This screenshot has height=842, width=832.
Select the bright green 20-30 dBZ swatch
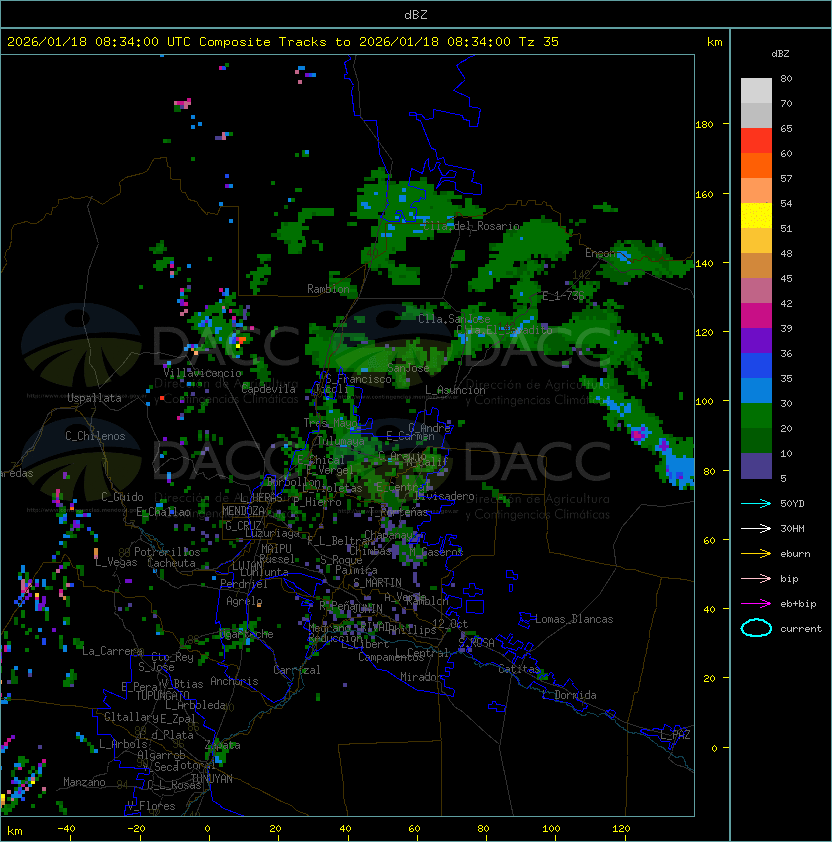tap(756, 416)
